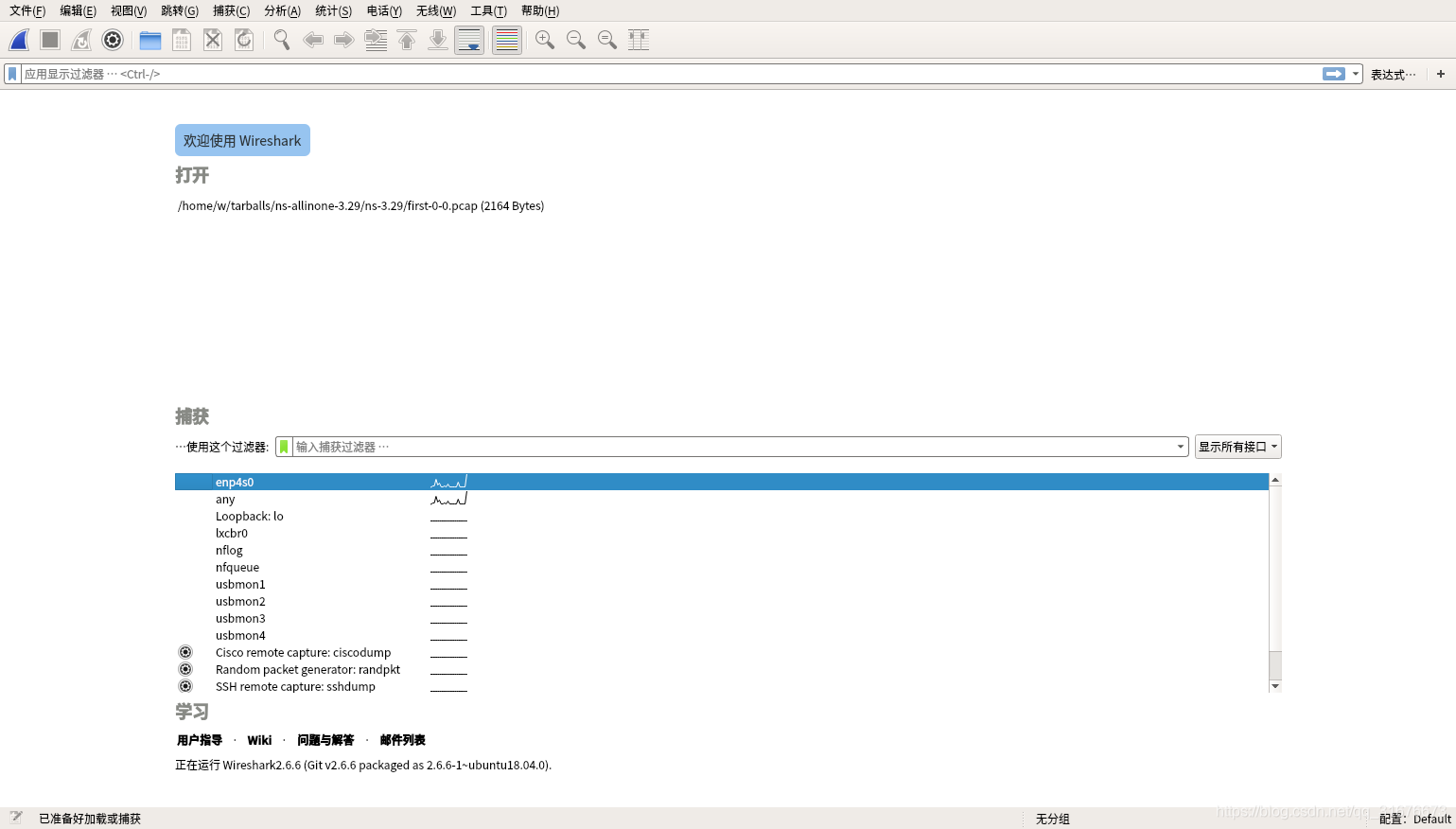The height and width of the screenshot is (829, 1456).
Task: Go back to previous packet
Action: pyautogui.click(x=313, y=40)
